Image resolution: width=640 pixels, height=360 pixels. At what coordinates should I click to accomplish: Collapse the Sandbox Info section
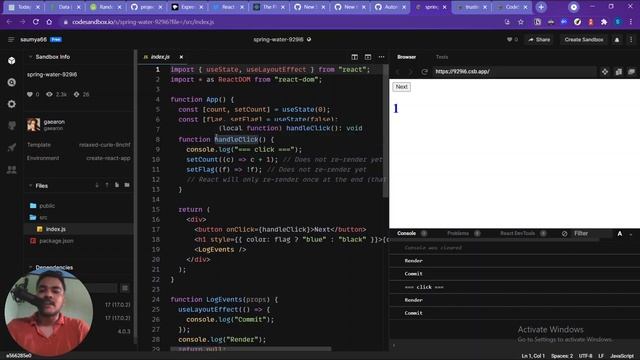[30, 57]
